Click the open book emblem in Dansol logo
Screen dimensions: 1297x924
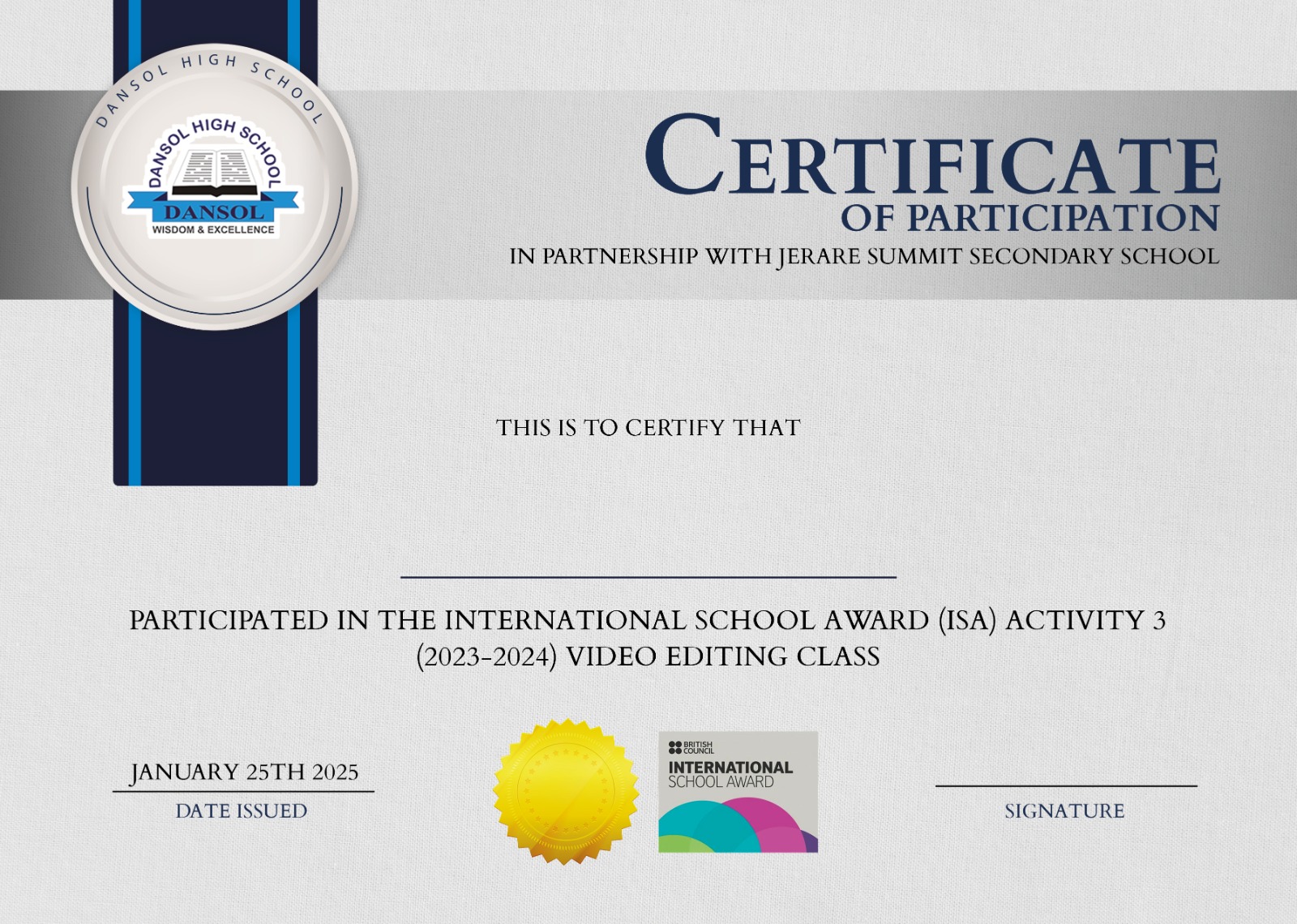[x=213, y=173]
